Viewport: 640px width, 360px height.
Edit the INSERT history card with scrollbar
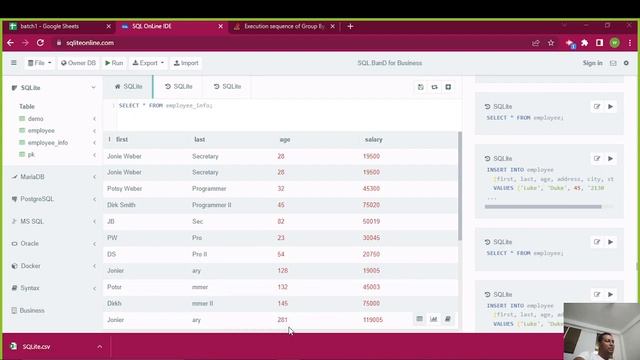pyautogui.click(x=597, y=158)
